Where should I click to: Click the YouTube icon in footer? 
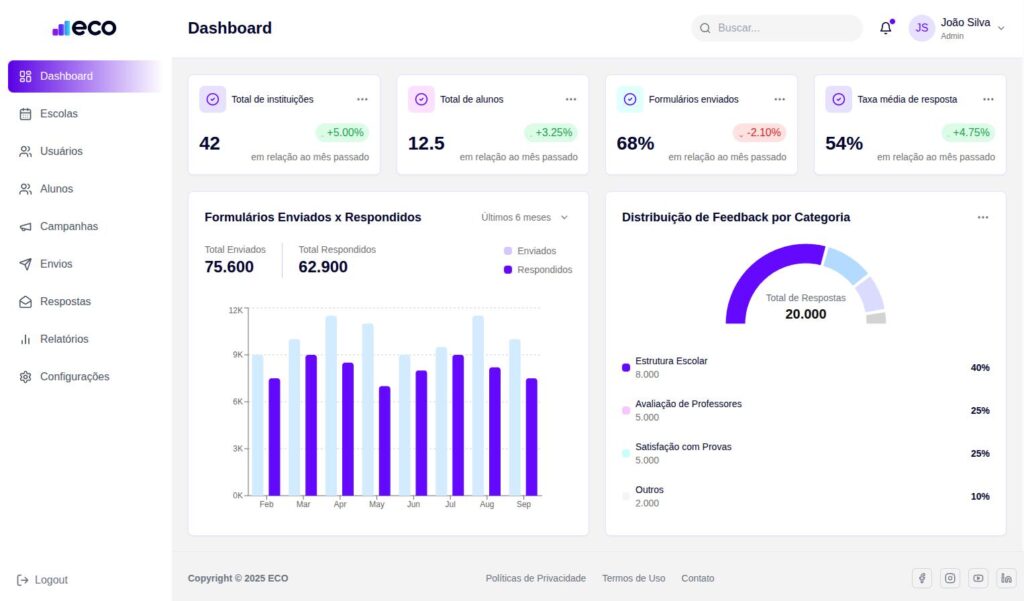pyautogui.click(x=978, y=578)
